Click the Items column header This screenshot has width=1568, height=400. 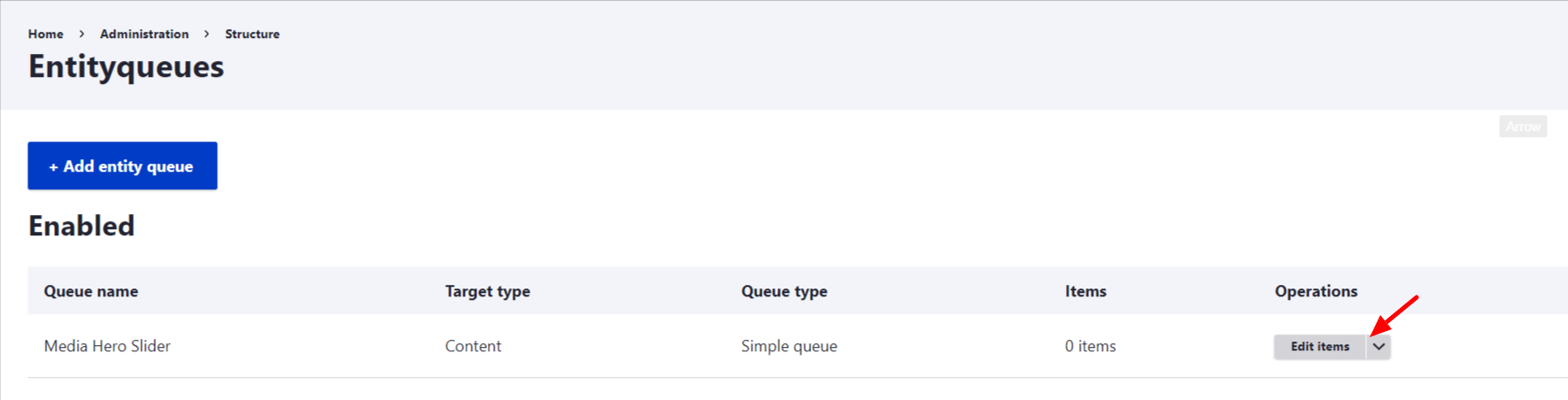tap(1085, 291)
